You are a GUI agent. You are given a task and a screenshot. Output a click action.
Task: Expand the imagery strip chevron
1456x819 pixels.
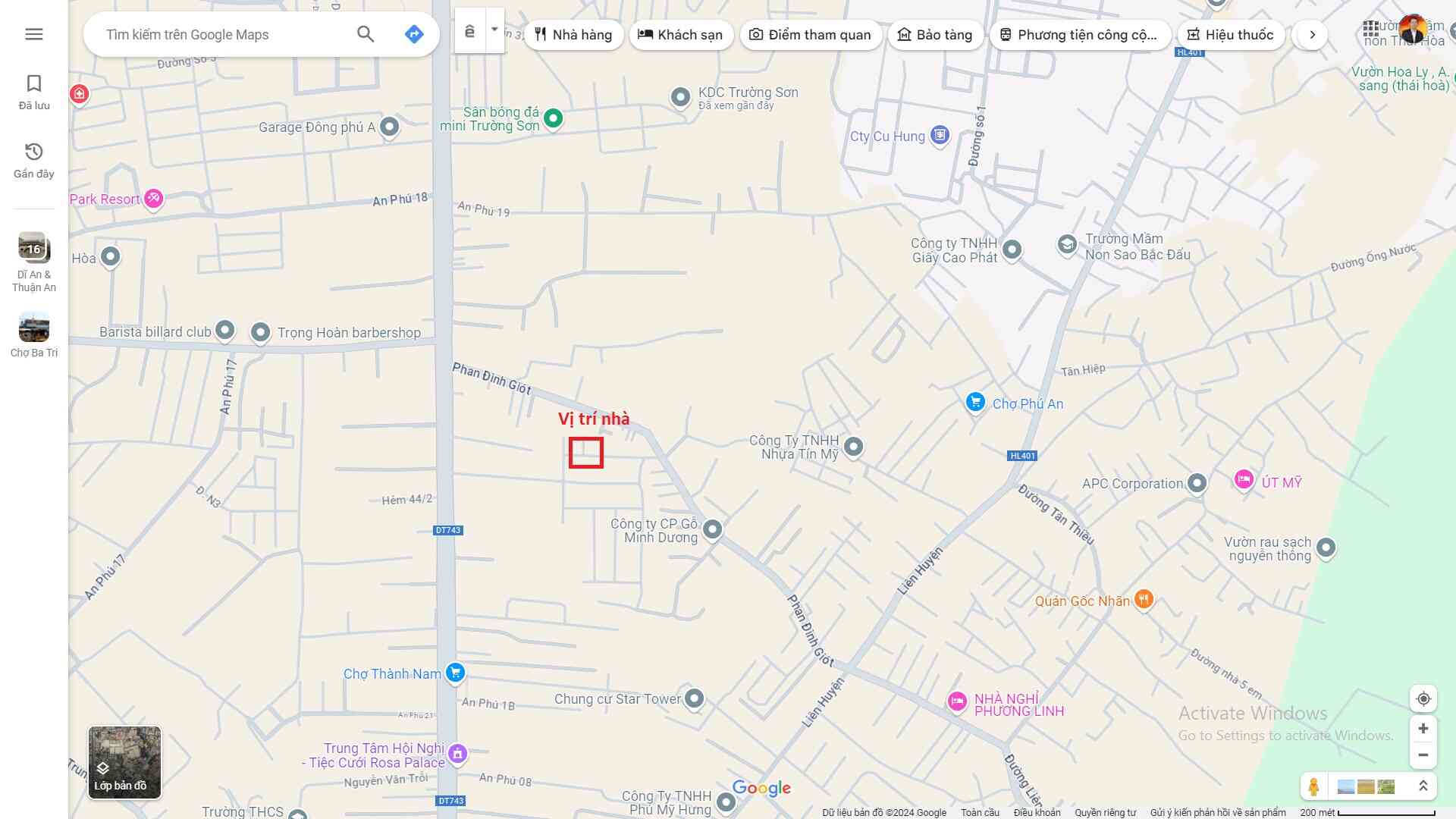point(1423,786)
